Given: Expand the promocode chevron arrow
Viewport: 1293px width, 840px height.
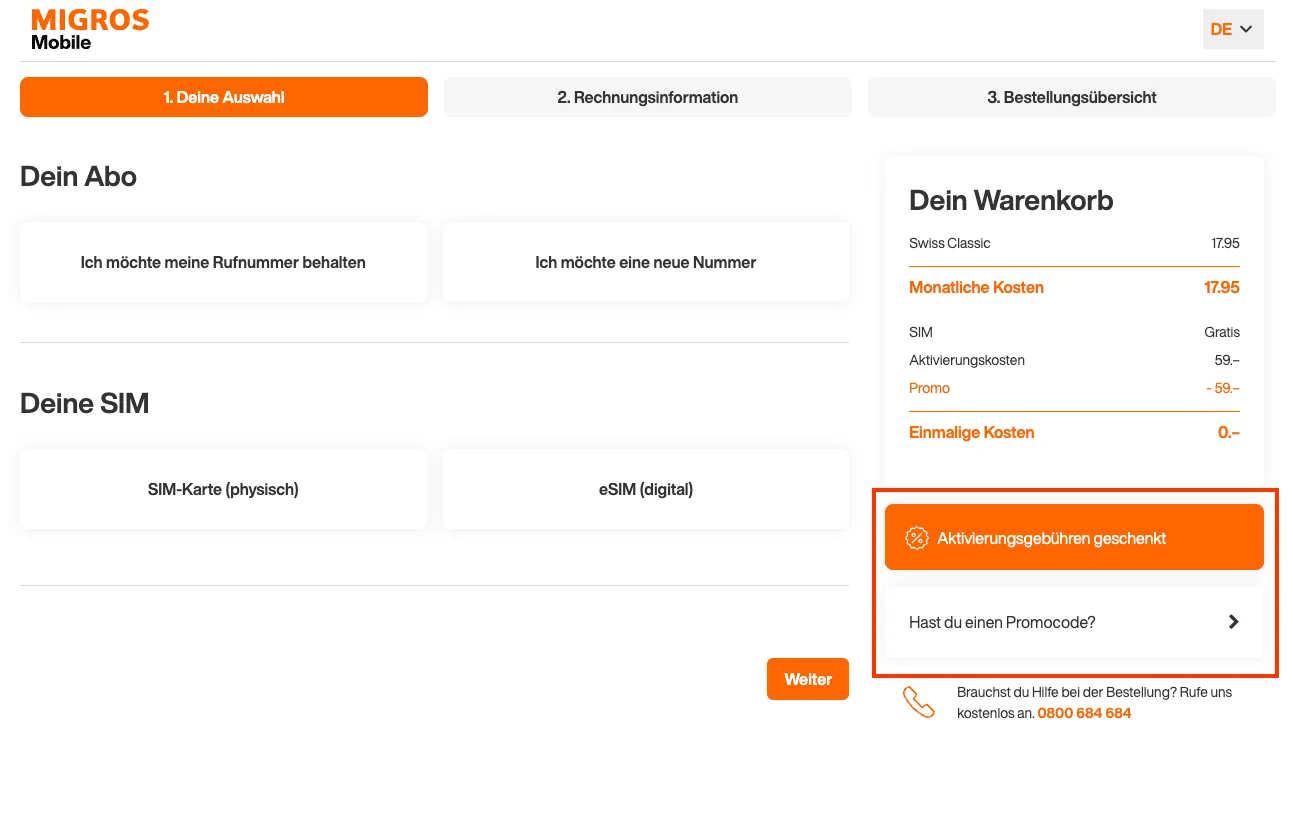Looking at the screenshot, I should click(1234, 622).
